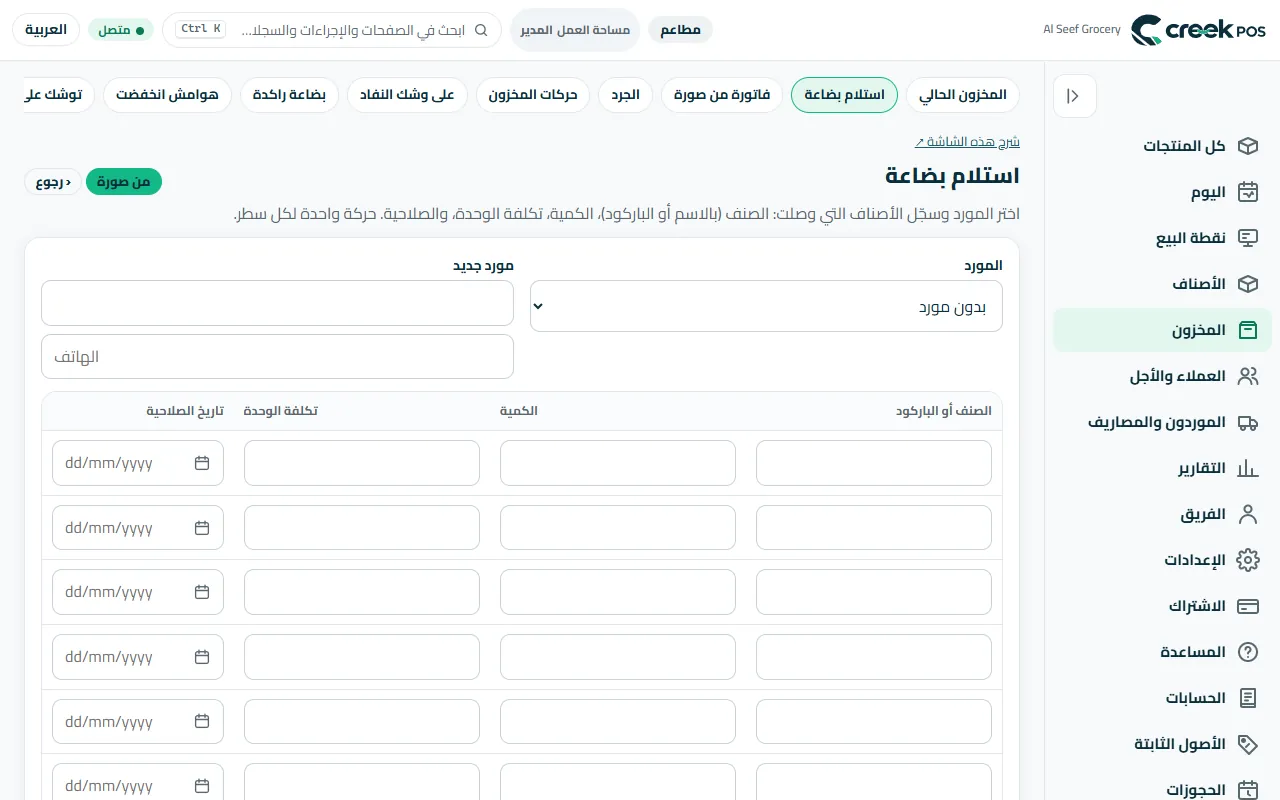The image size is (1280, 800).
Task: Switch language with العربية button
Action: pos(46,30)
